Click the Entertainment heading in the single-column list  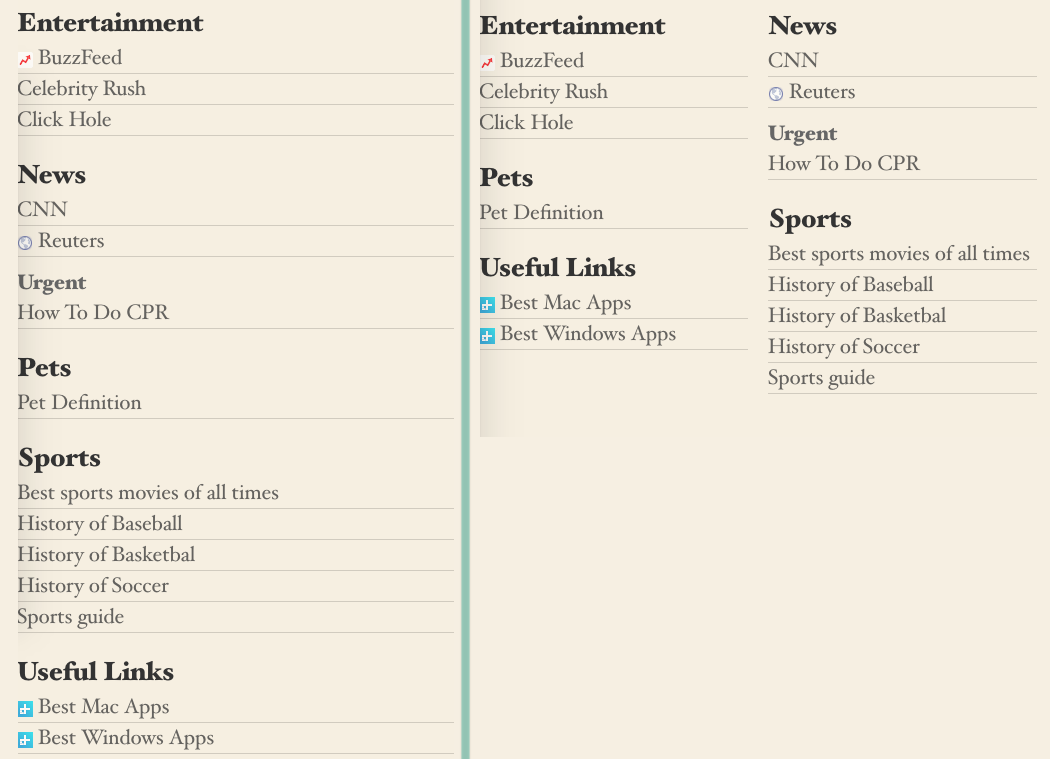coord(110,23)
